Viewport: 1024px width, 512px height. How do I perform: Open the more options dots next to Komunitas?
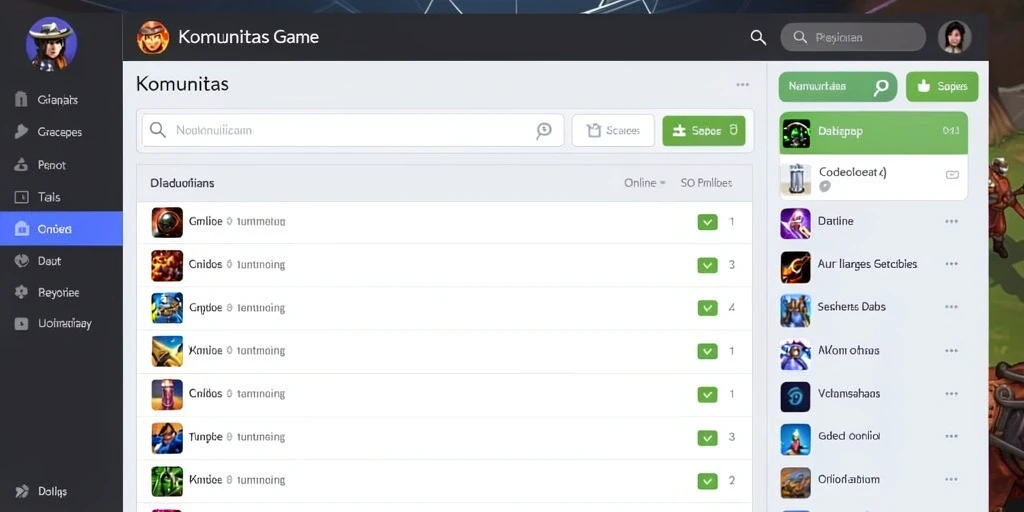click(743, 85)
